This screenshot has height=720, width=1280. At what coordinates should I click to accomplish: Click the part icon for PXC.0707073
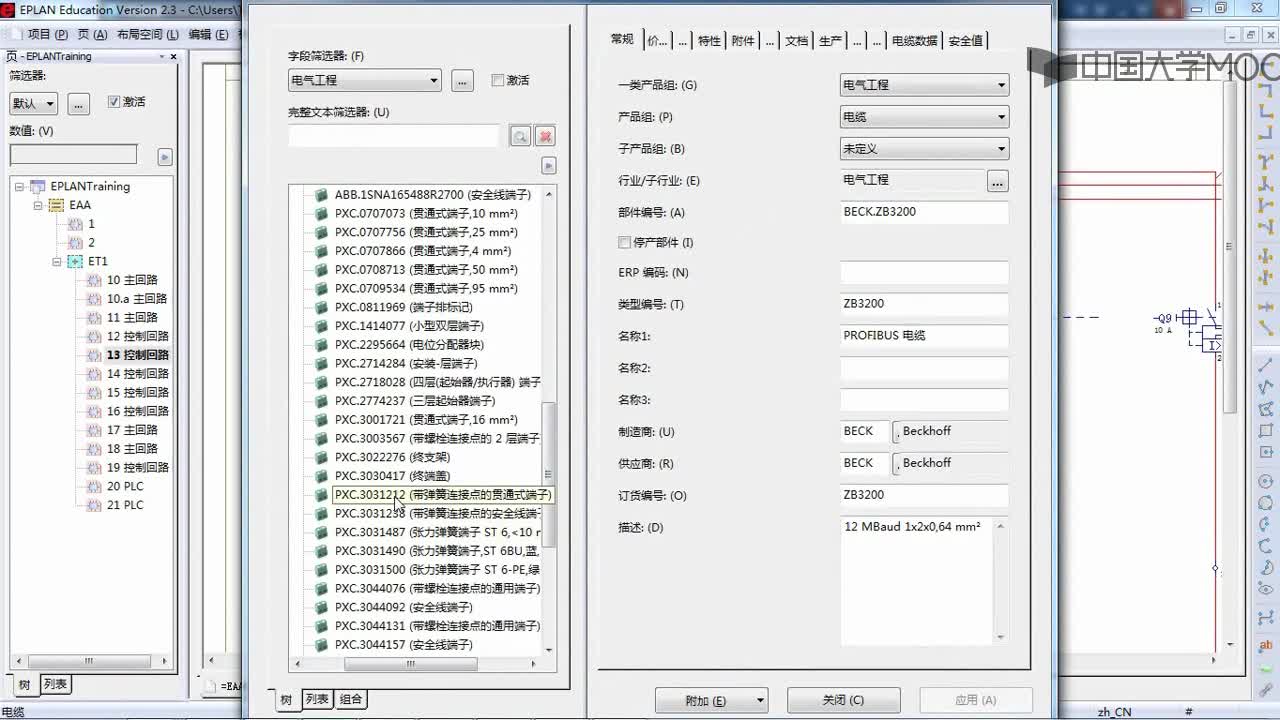[321, 214]
